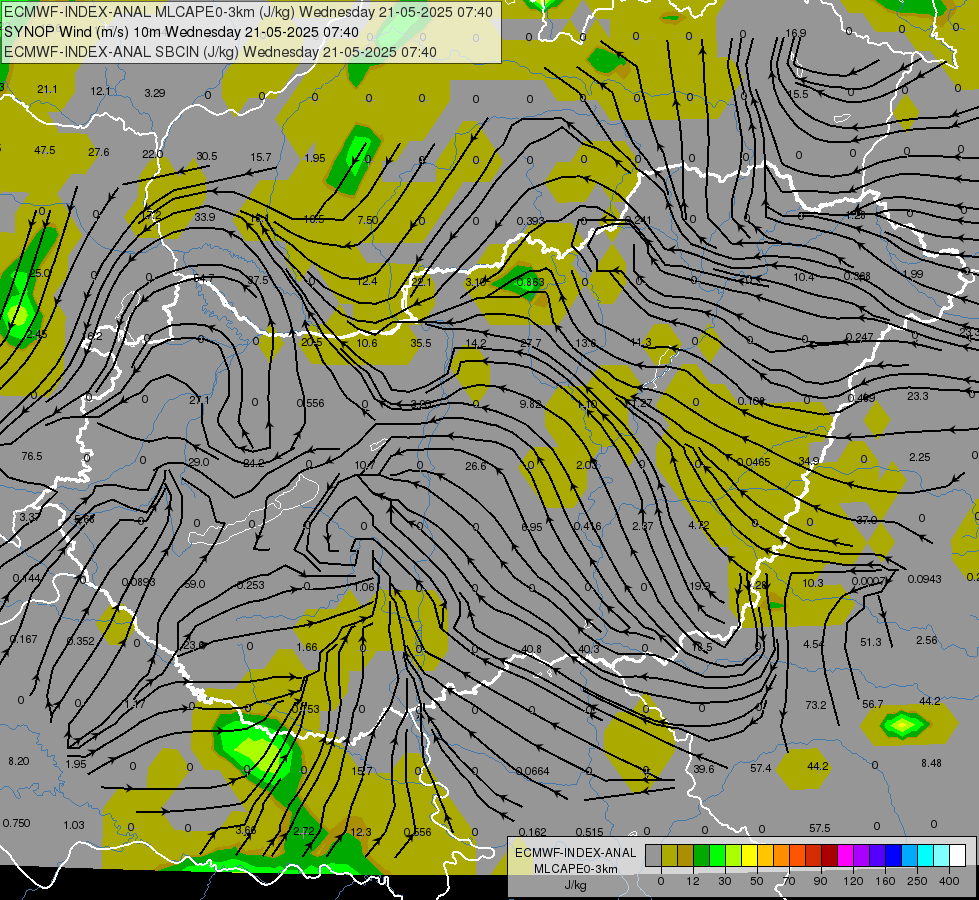This screenshot has height=900, width=979.
Task: Click the map value 0.0465
Action: (x=754, y=462)
